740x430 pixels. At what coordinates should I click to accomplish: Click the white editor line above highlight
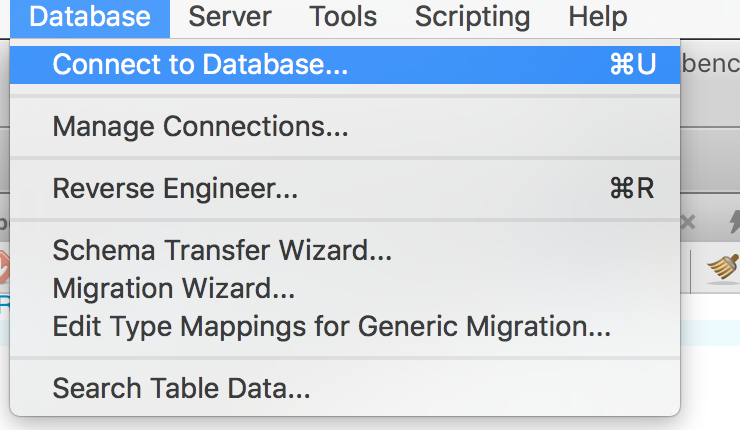[x=710, y=306]
